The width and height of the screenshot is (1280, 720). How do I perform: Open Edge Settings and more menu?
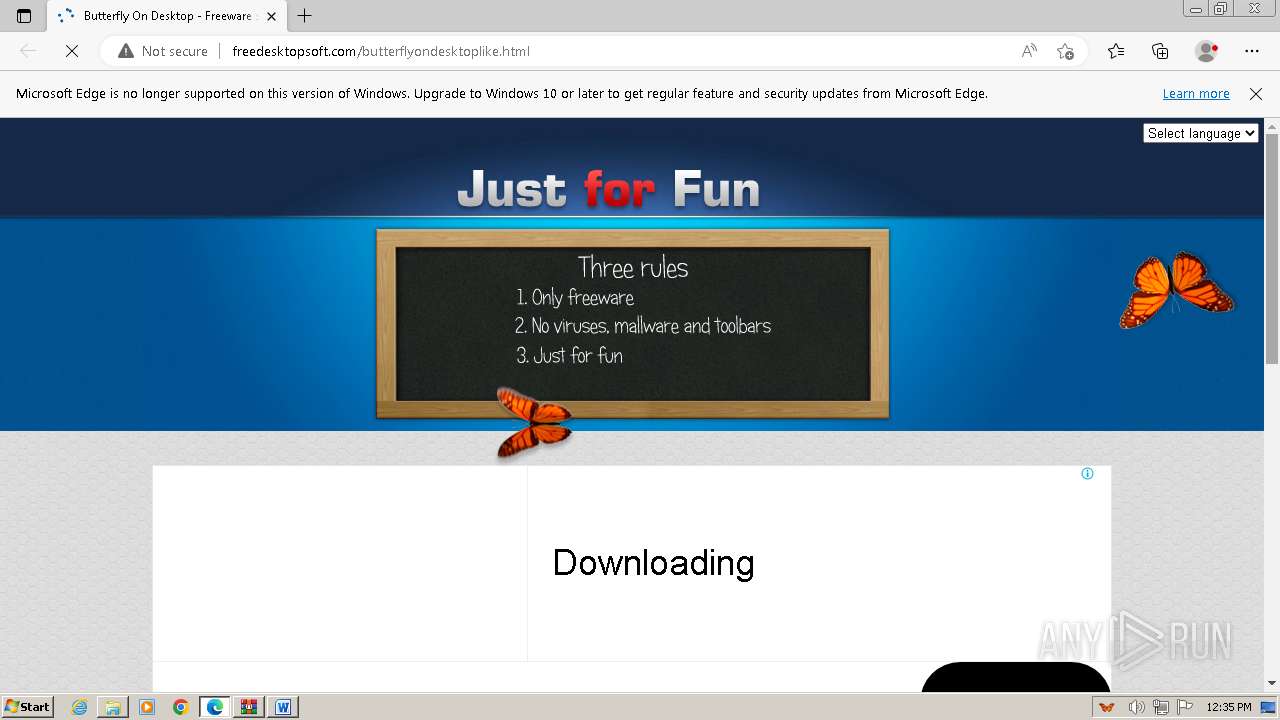point(1252,51)
